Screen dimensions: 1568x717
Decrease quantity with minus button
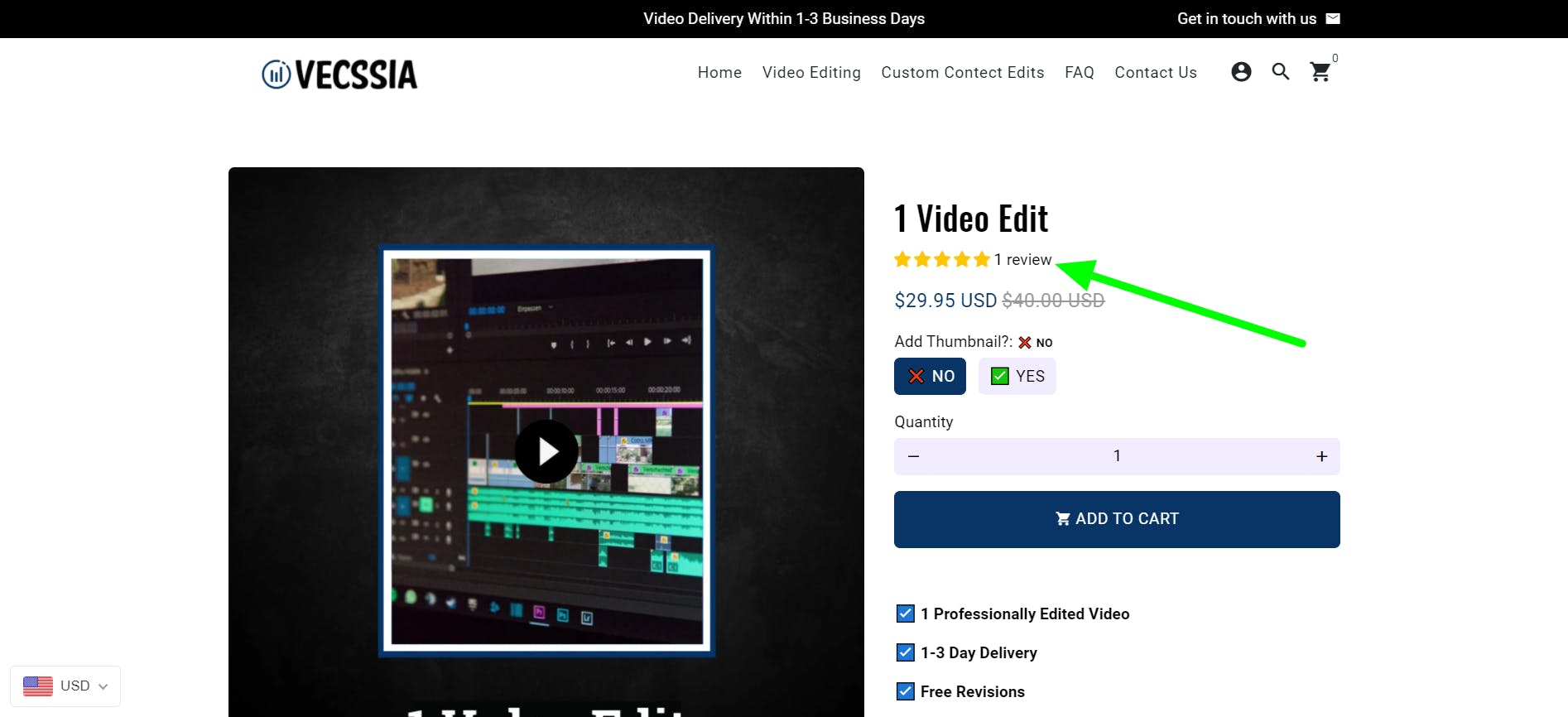click(914, 456)
